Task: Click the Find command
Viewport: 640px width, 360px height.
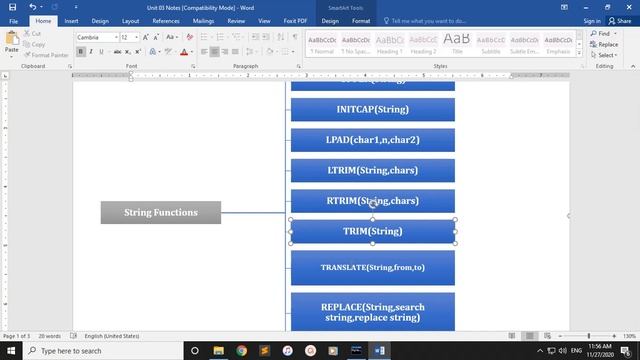Action: [x=600, y=33]
